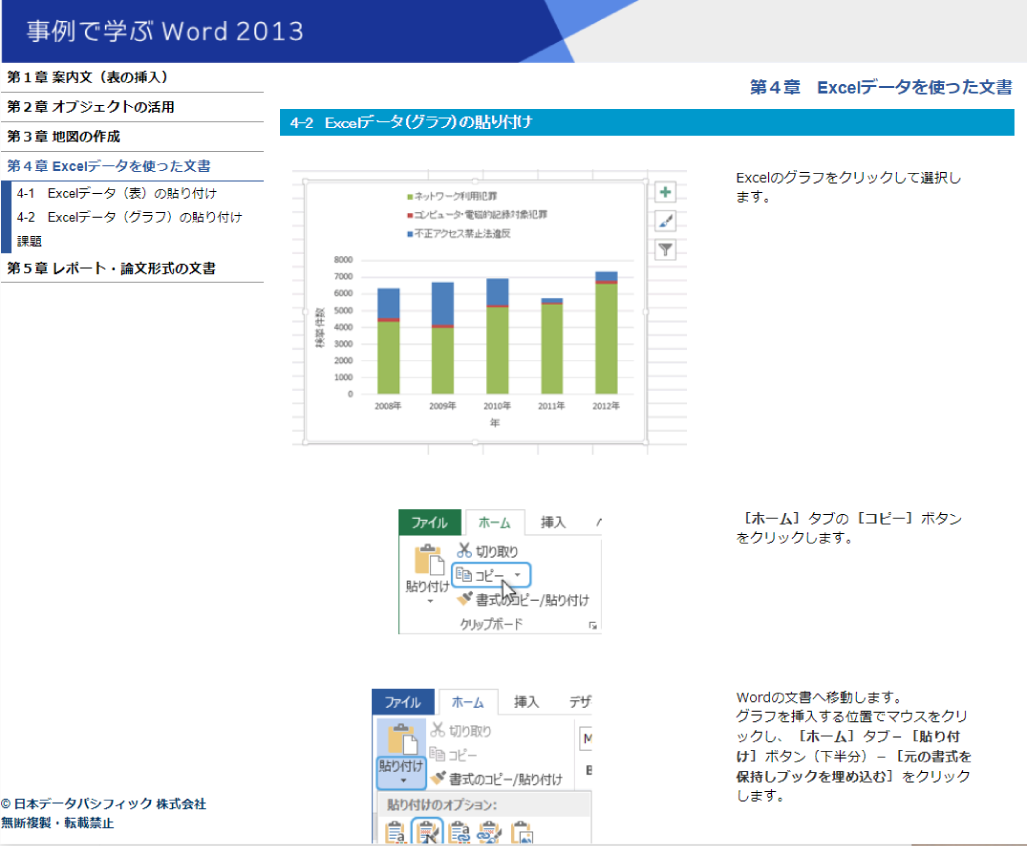Screen dimensions: 1027x846
Task: Click the 検挙件数 vertical axis title
Action: [320, 327]
